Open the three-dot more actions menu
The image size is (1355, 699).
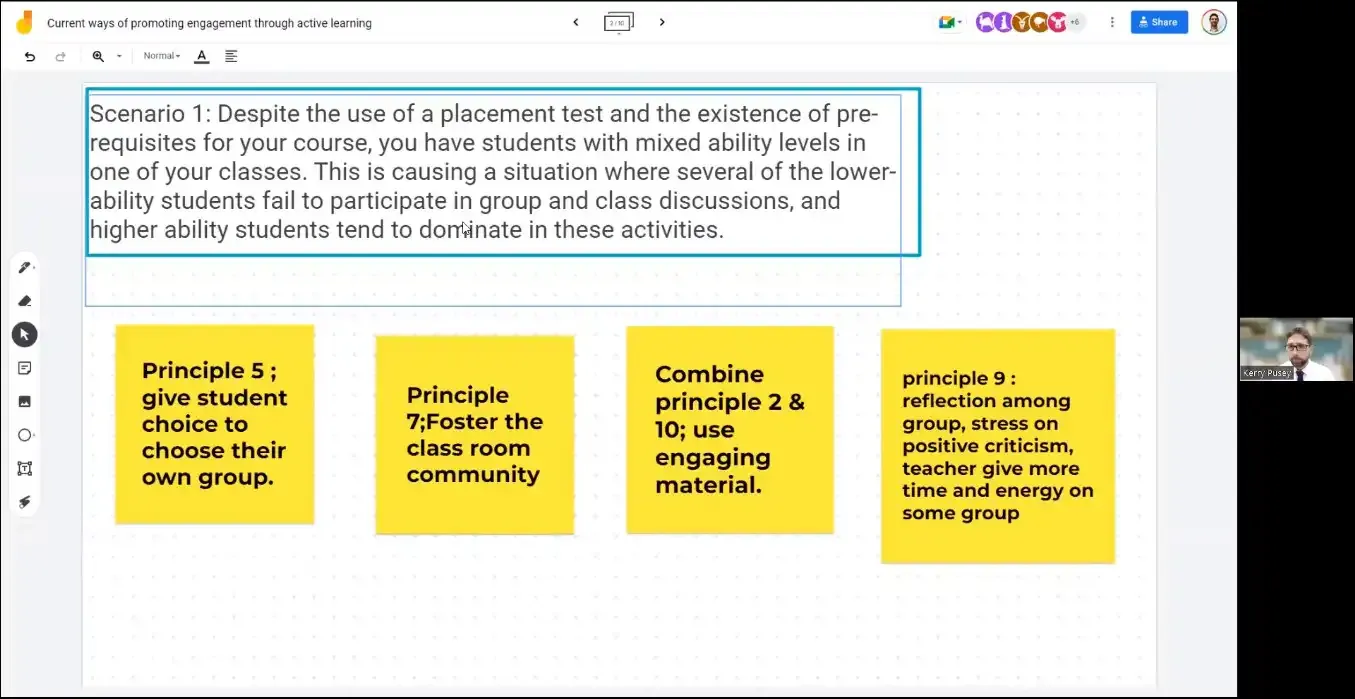point(1112,22)
